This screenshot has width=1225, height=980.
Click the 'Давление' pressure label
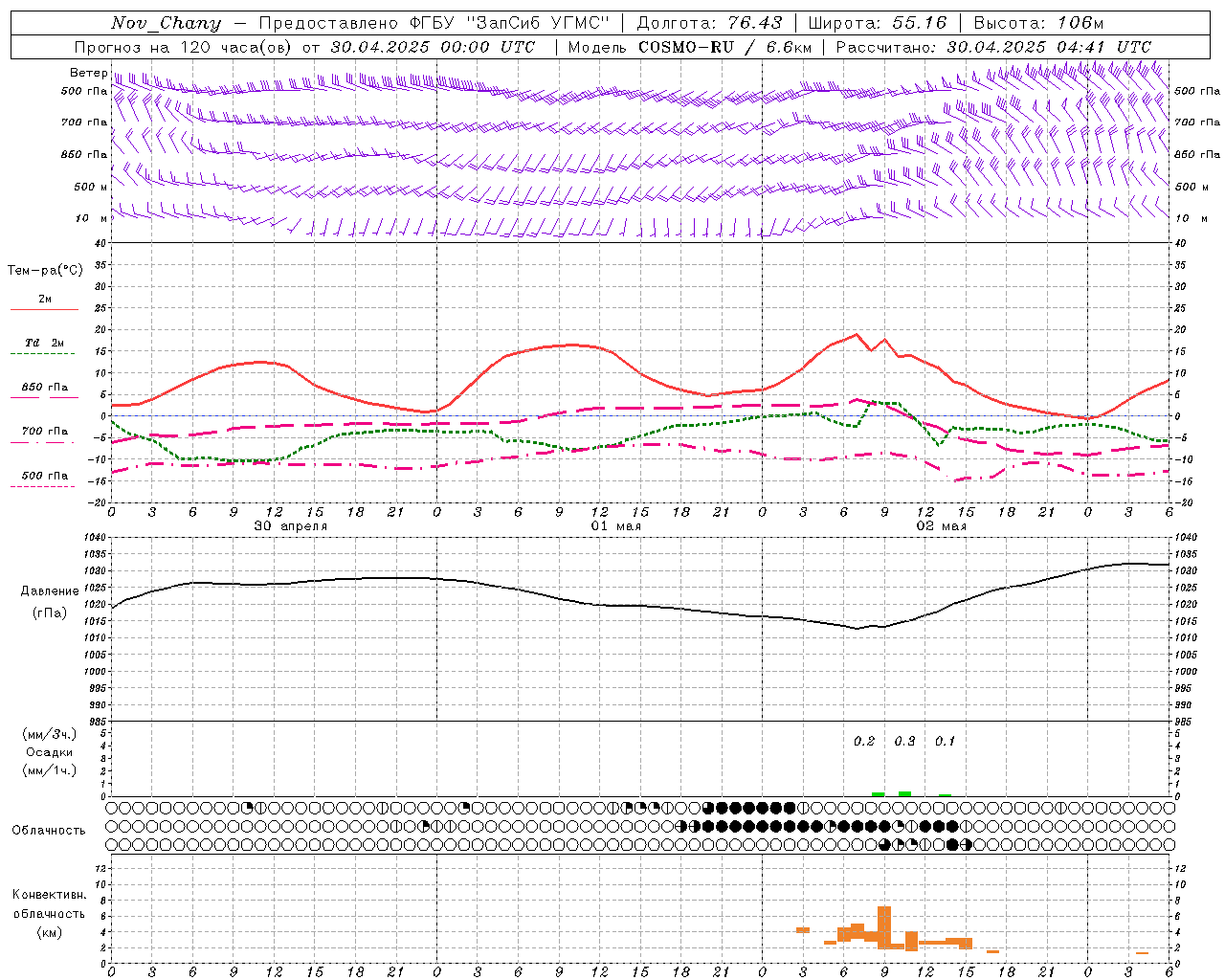[x=50, y=590]
